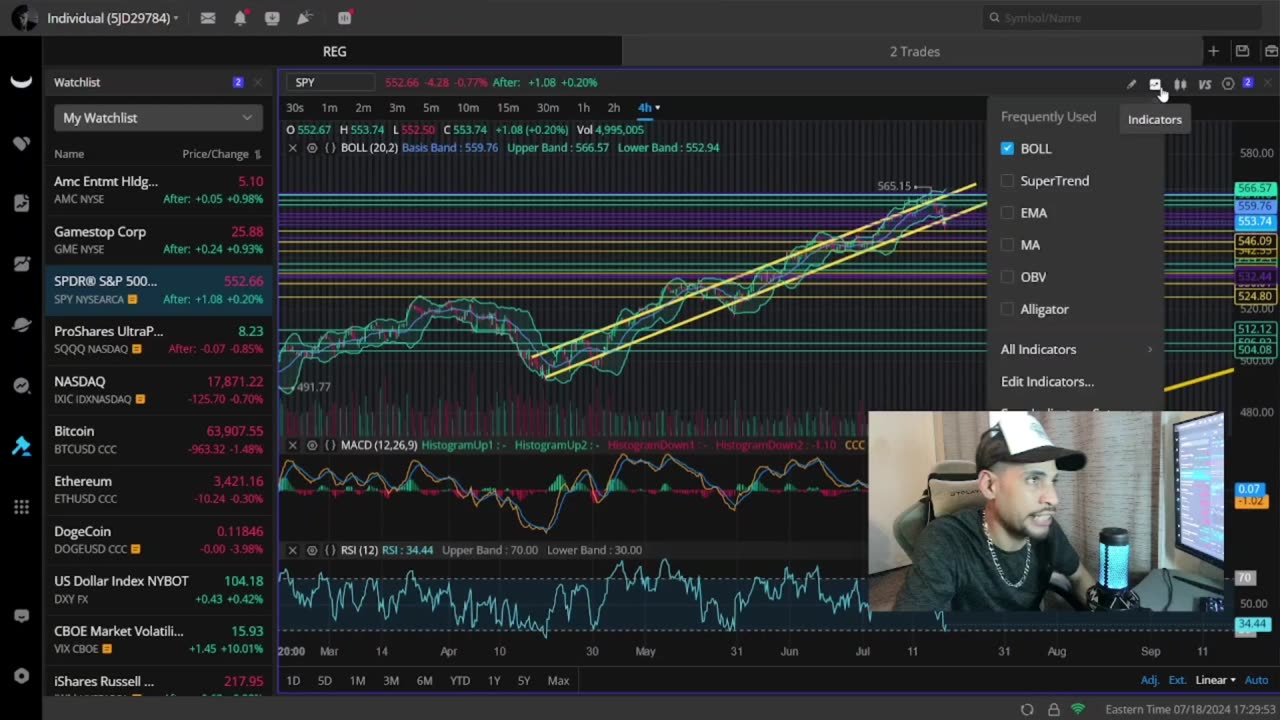Open the notifications bell
Viewport: 1280px width, 720px height.
240,18
